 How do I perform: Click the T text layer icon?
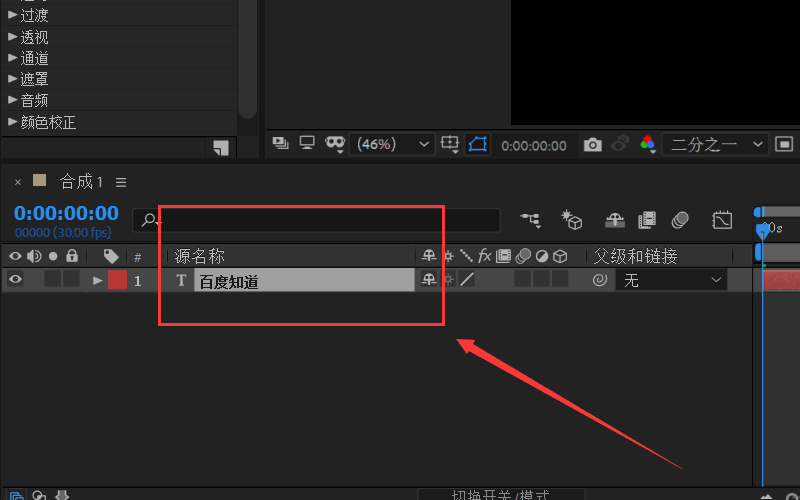(181, 280)
